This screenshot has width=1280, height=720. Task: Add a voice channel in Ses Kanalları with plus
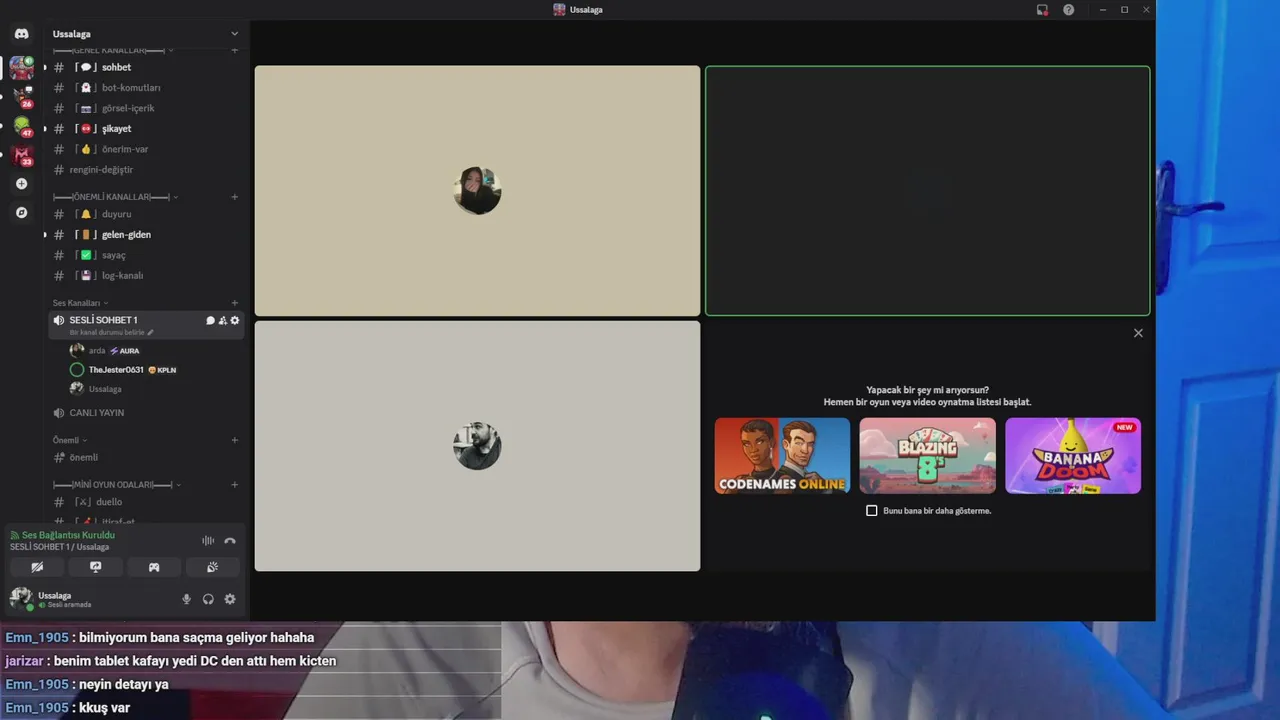click(235, 303)
